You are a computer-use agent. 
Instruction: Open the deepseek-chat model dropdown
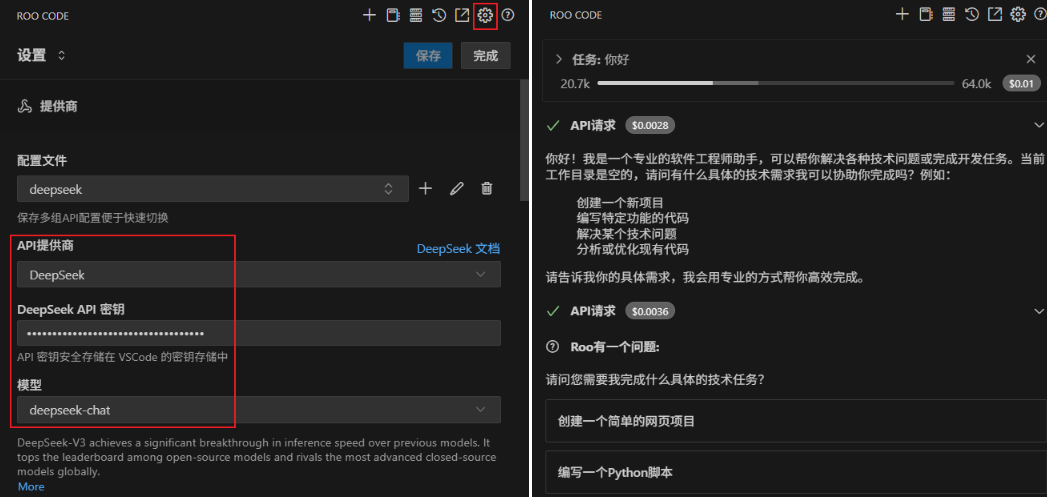coord(258,410)
